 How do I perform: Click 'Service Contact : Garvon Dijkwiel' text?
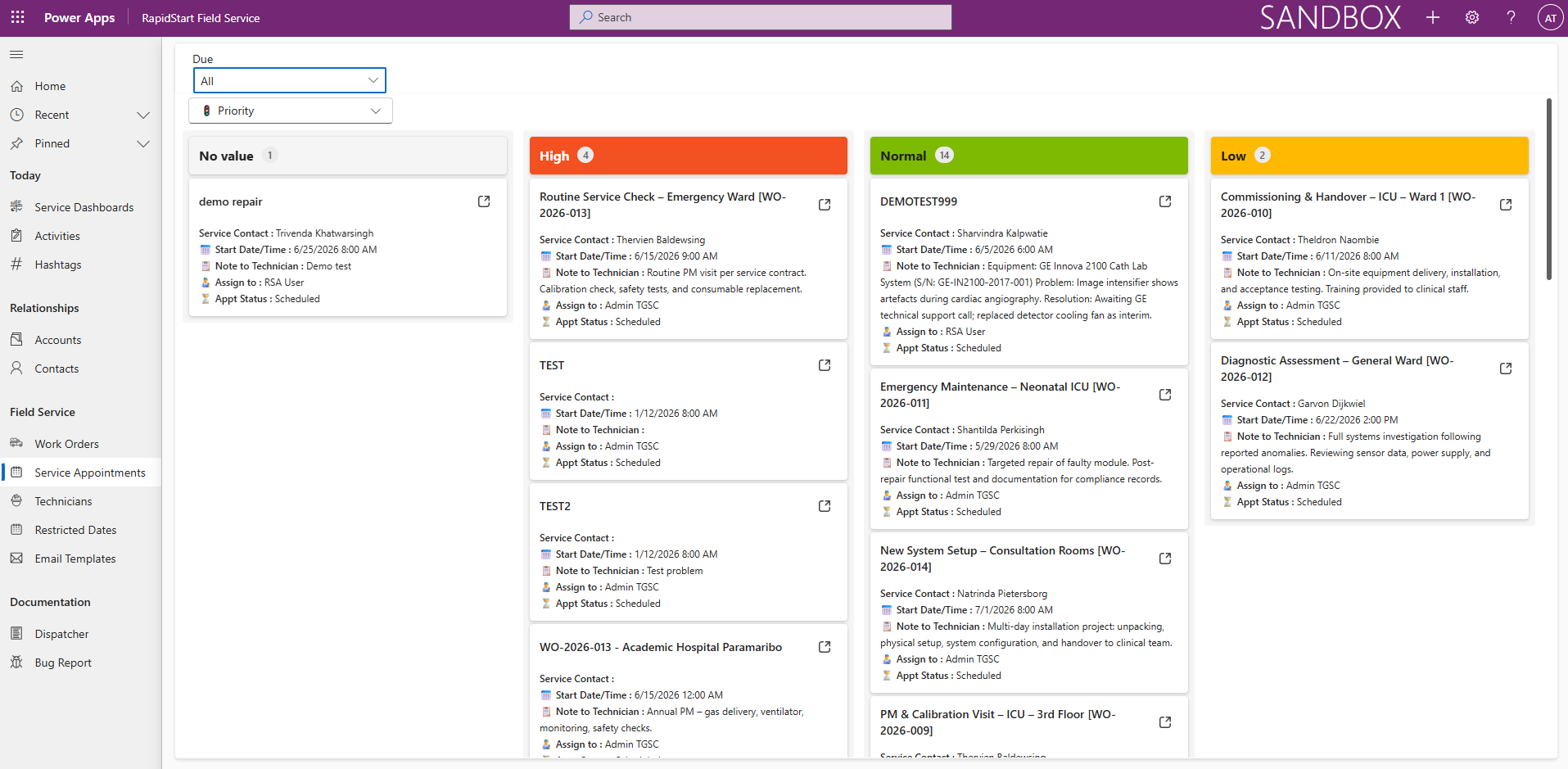(x=1293, y=404)
